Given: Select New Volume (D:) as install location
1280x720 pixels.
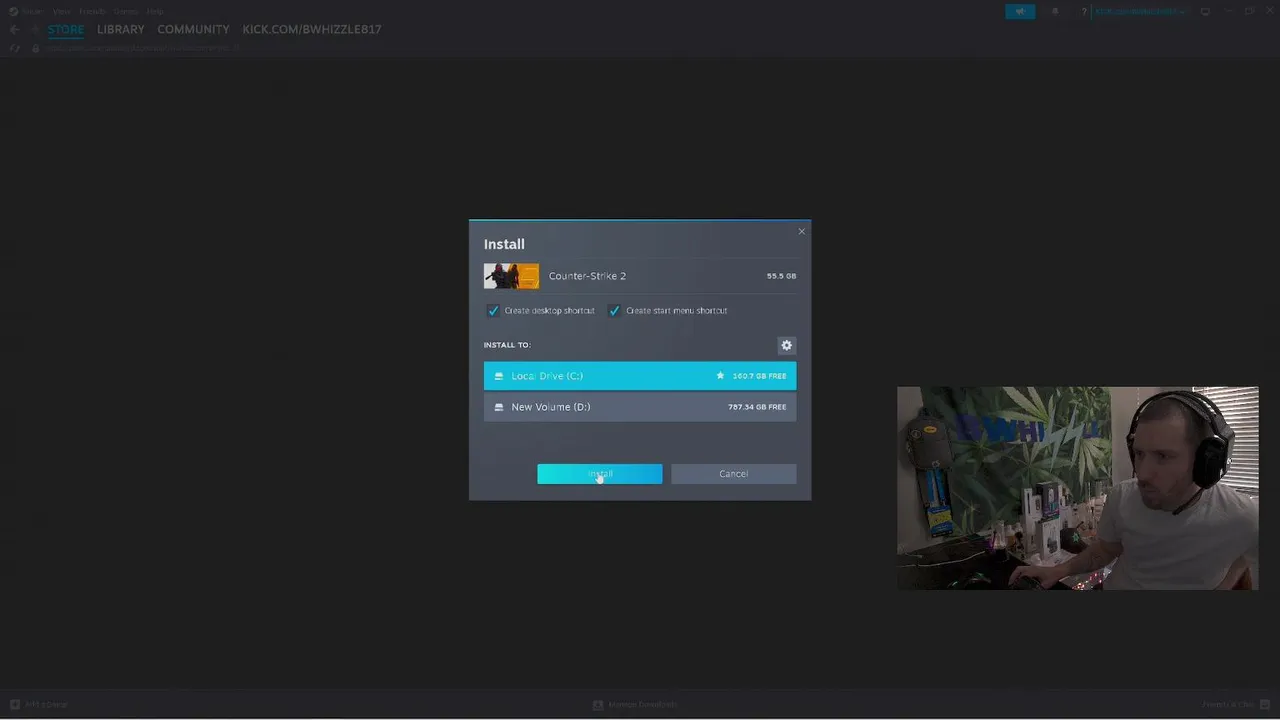Looking at the screenshot, I should pyautogui.click(x=640, y=407).
